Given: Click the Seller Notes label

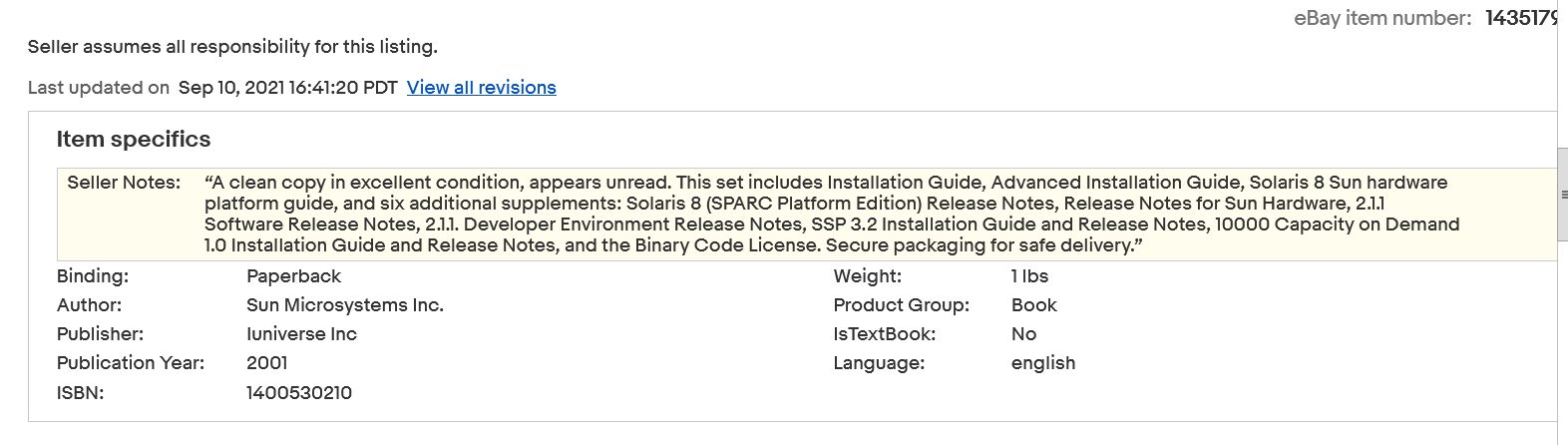Looking at the screenshot, I should click(x=124, y=183).
